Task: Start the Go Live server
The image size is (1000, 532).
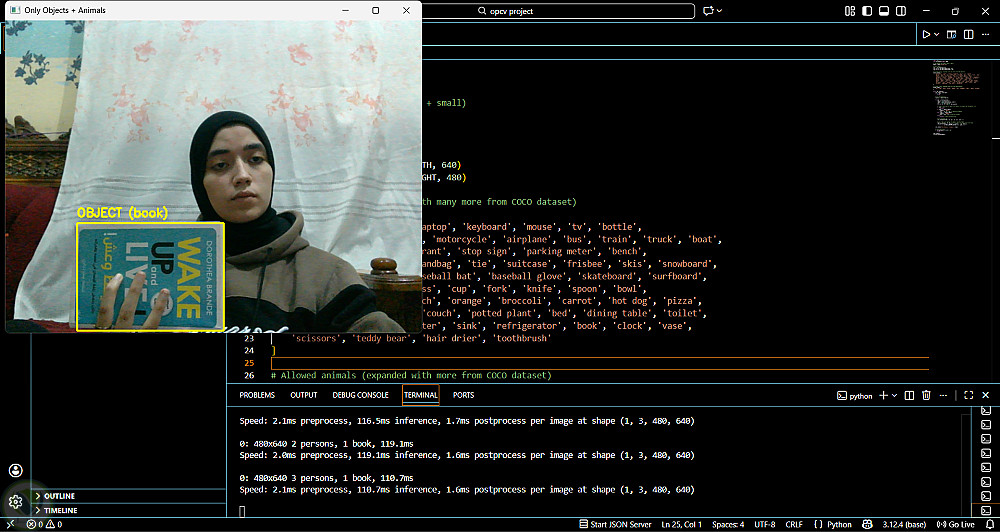Action: click(x=955, y=524)
